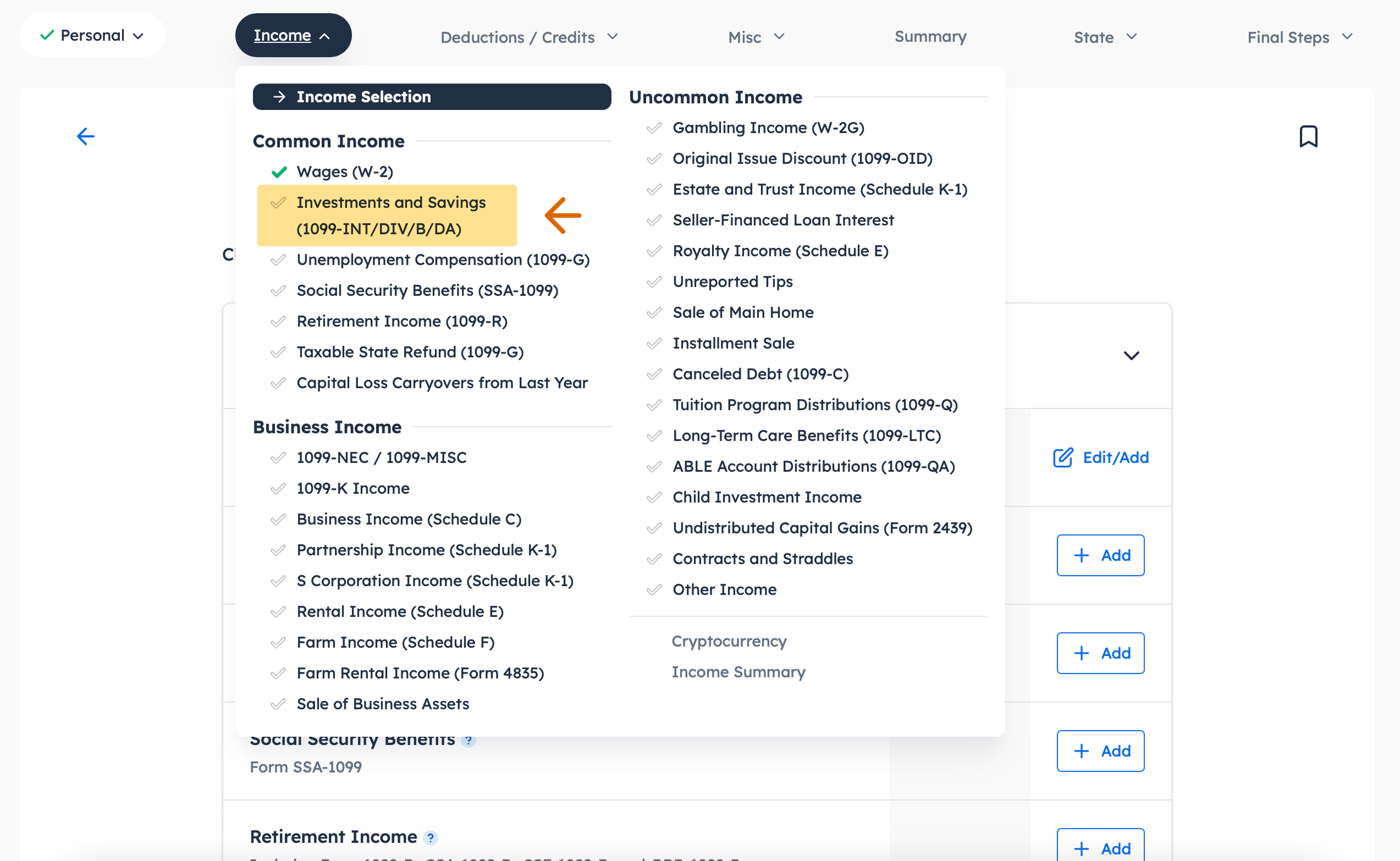1400x861 pixels.
Task: Open the Misc dropdown
Action: [x=756, y=36]
